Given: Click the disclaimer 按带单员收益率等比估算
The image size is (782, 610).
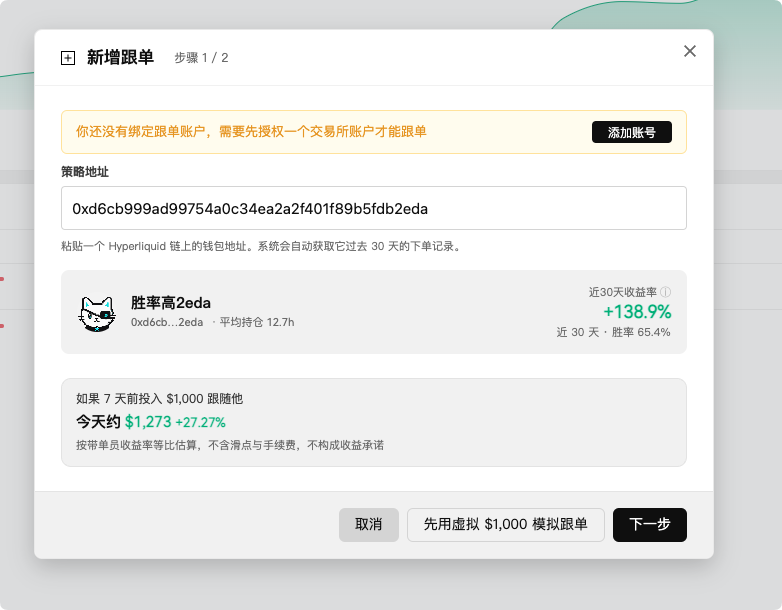Looking at the screenshot, I should [x=230, y=445].
